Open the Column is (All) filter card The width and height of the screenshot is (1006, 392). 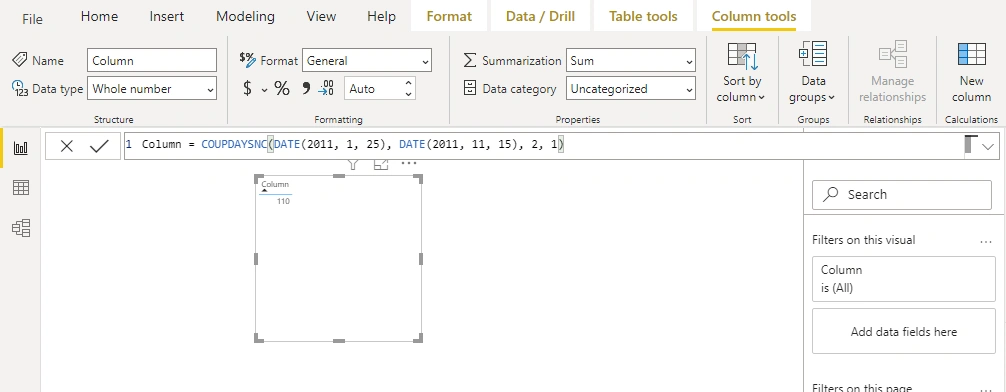tap(903, 278)
